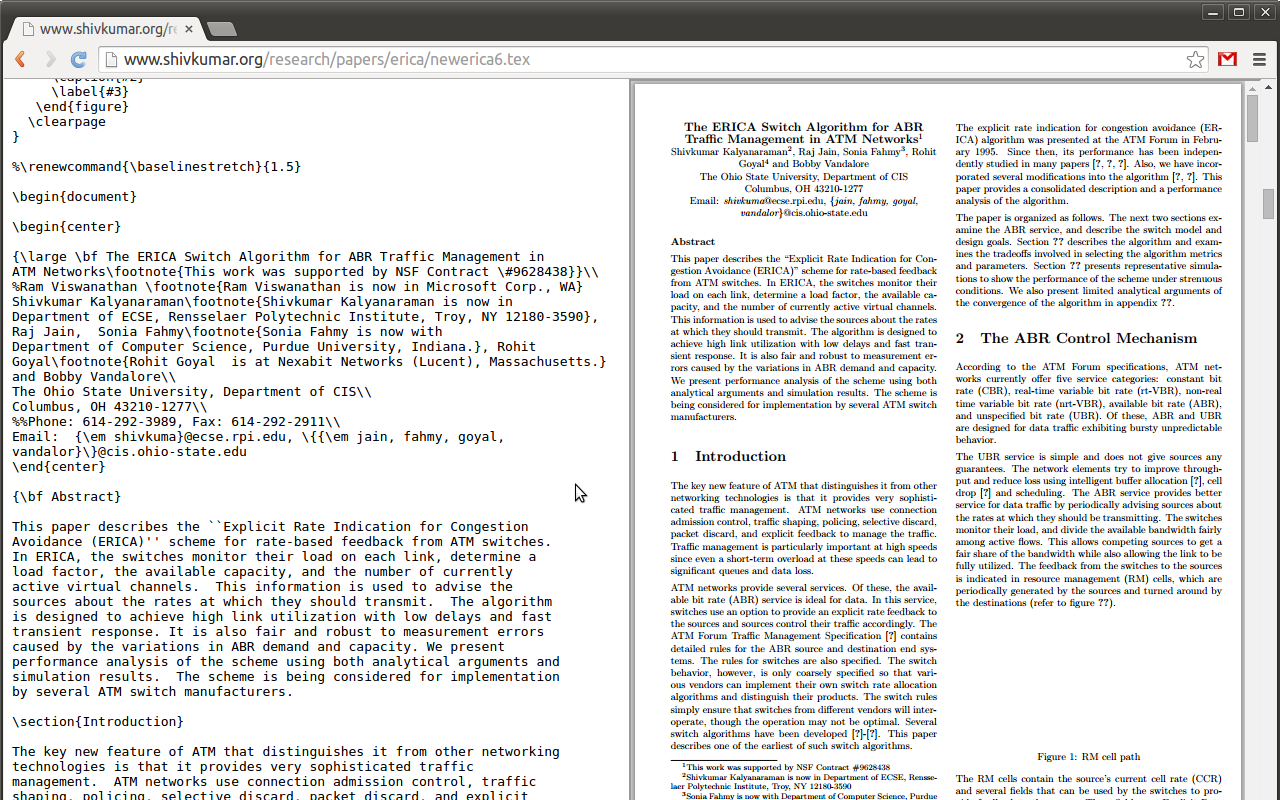Reload the page with the refresh icon

[x=79, y=60]
